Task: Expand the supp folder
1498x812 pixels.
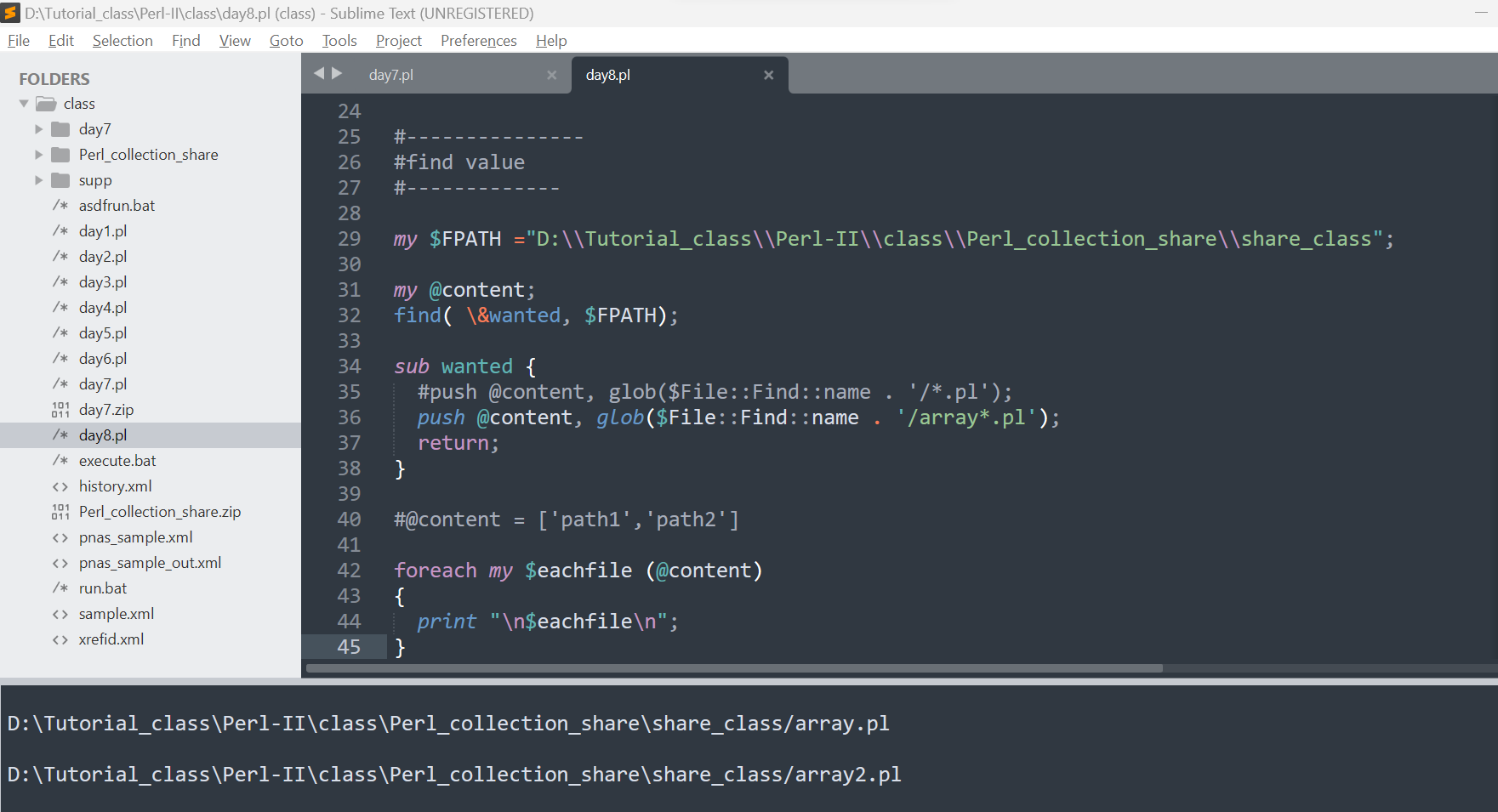Action: (x=38, y=180)
